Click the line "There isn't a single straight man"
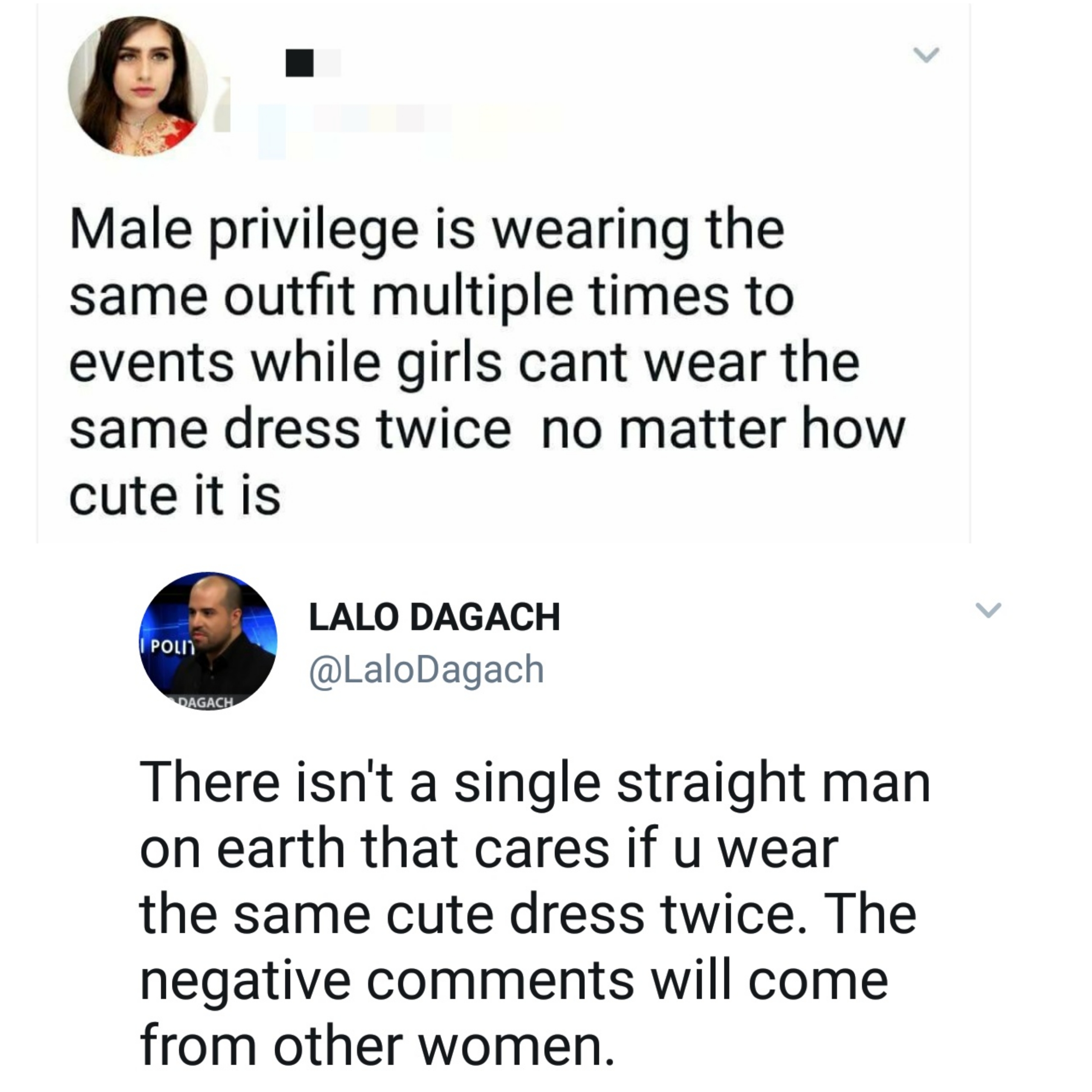This screenshot has height=1092, width=1092. [x=534, y=784]
